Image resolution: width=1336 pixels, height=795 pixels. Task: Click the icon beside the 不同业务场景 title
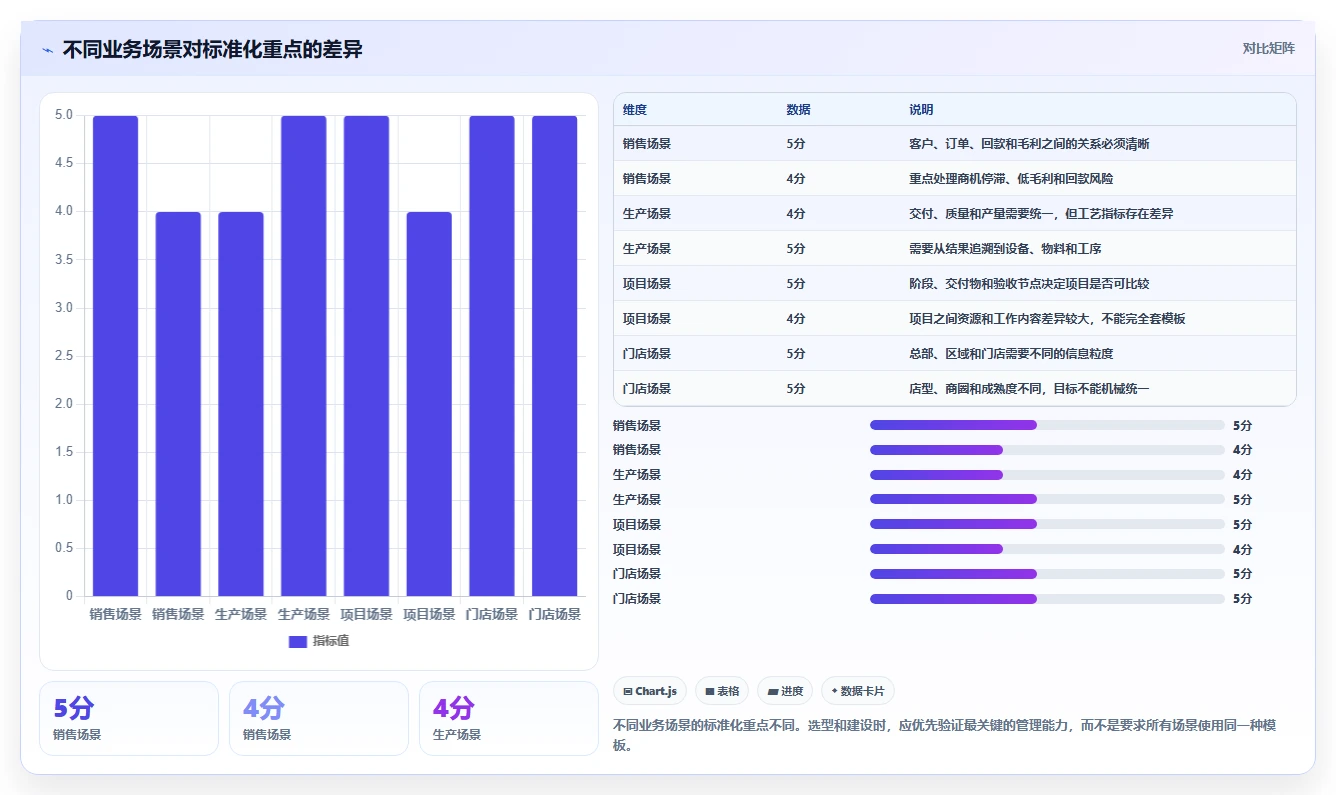point(47,49)
